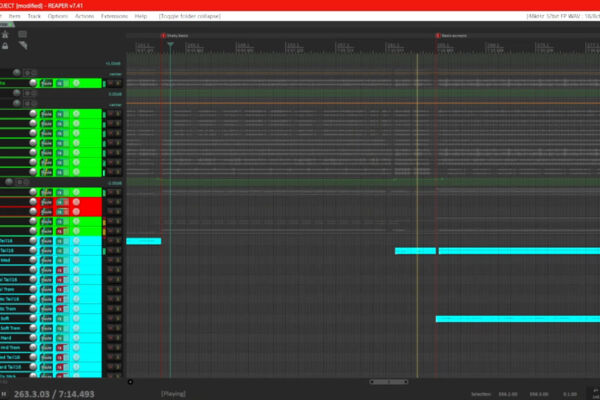The width and height of the screenshot is (600, 400).
Task: Click the +1.22dB folder volume readout
Action: point(113,64)
